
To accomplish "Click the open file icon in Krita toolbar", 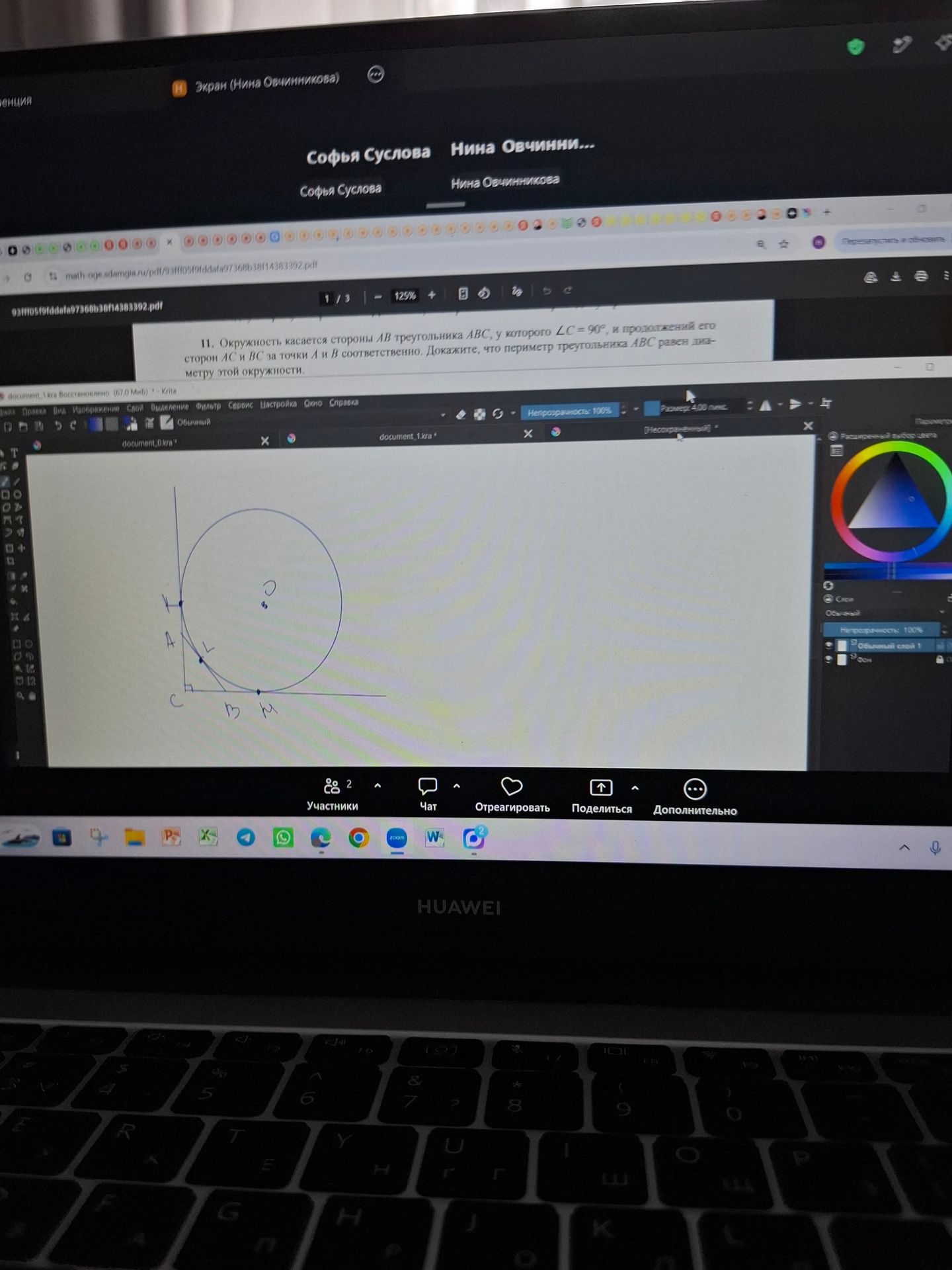I will pyautogui.click(x=23, y=427).
